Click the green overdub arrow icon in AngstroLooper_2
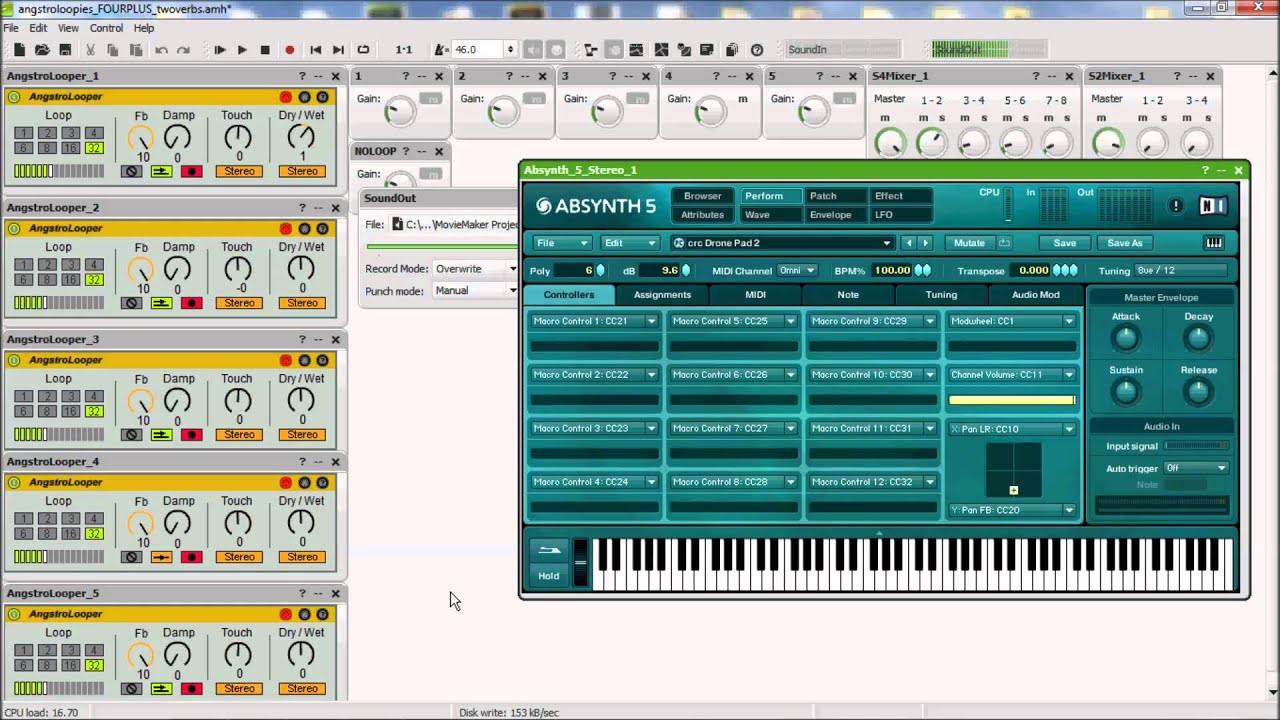Viewport: 1280px width, 720px height. [161, 303]
